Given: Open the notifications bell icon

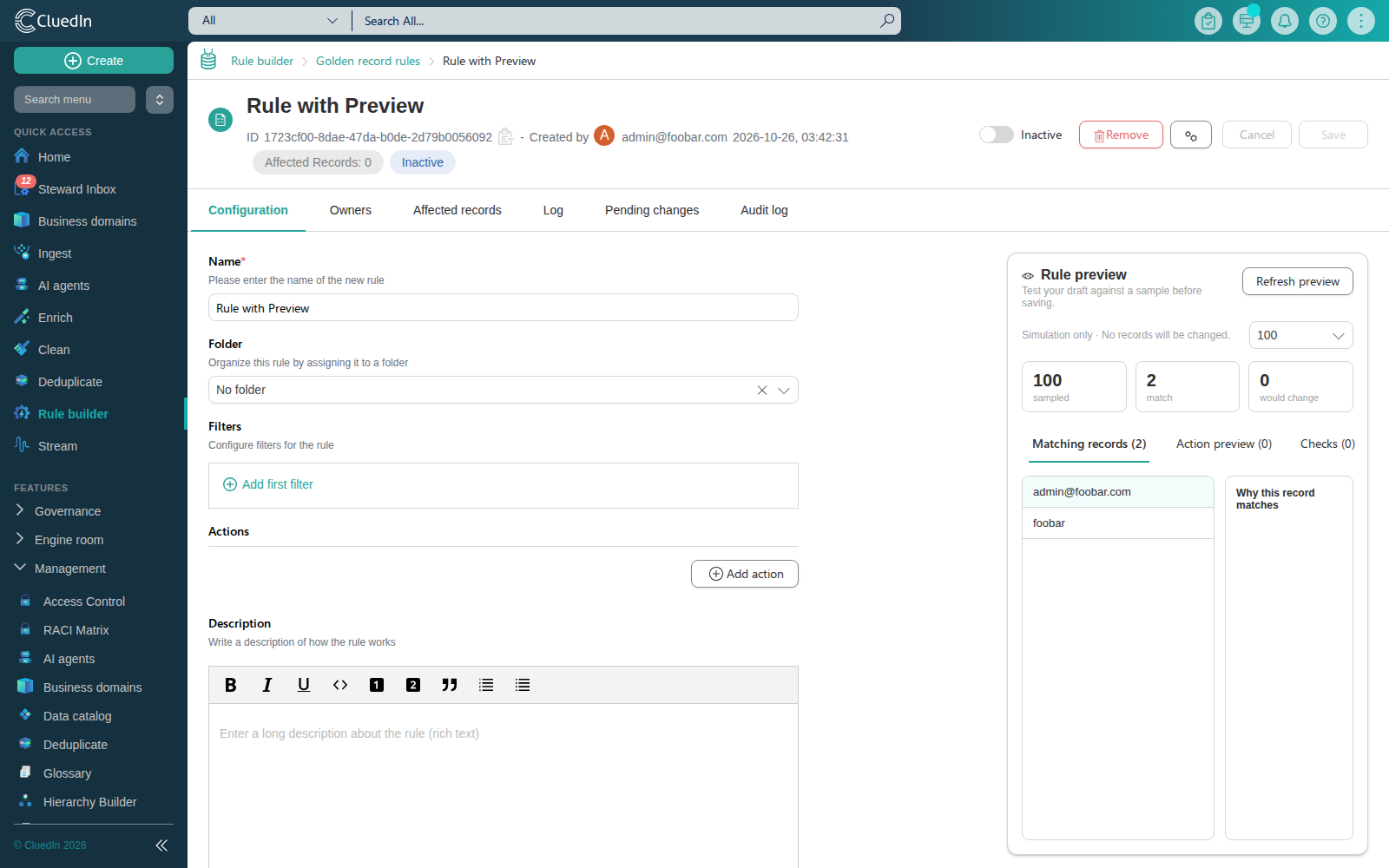Looking at the screenshot, I should click(1285, 21).
